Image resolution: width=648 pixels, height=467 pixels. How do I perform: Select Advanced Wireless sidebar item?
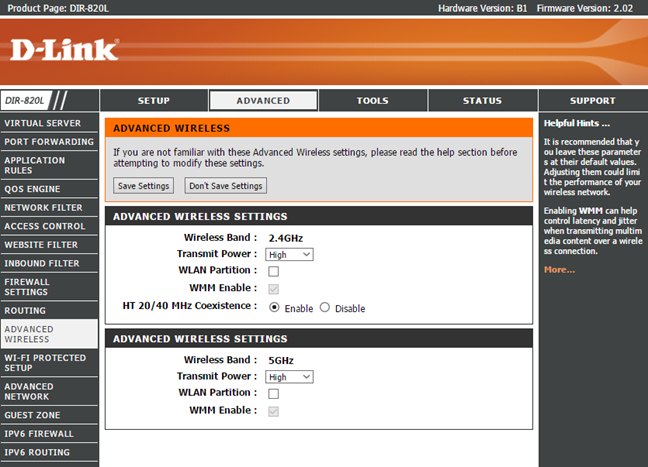(x=49, y=334)
